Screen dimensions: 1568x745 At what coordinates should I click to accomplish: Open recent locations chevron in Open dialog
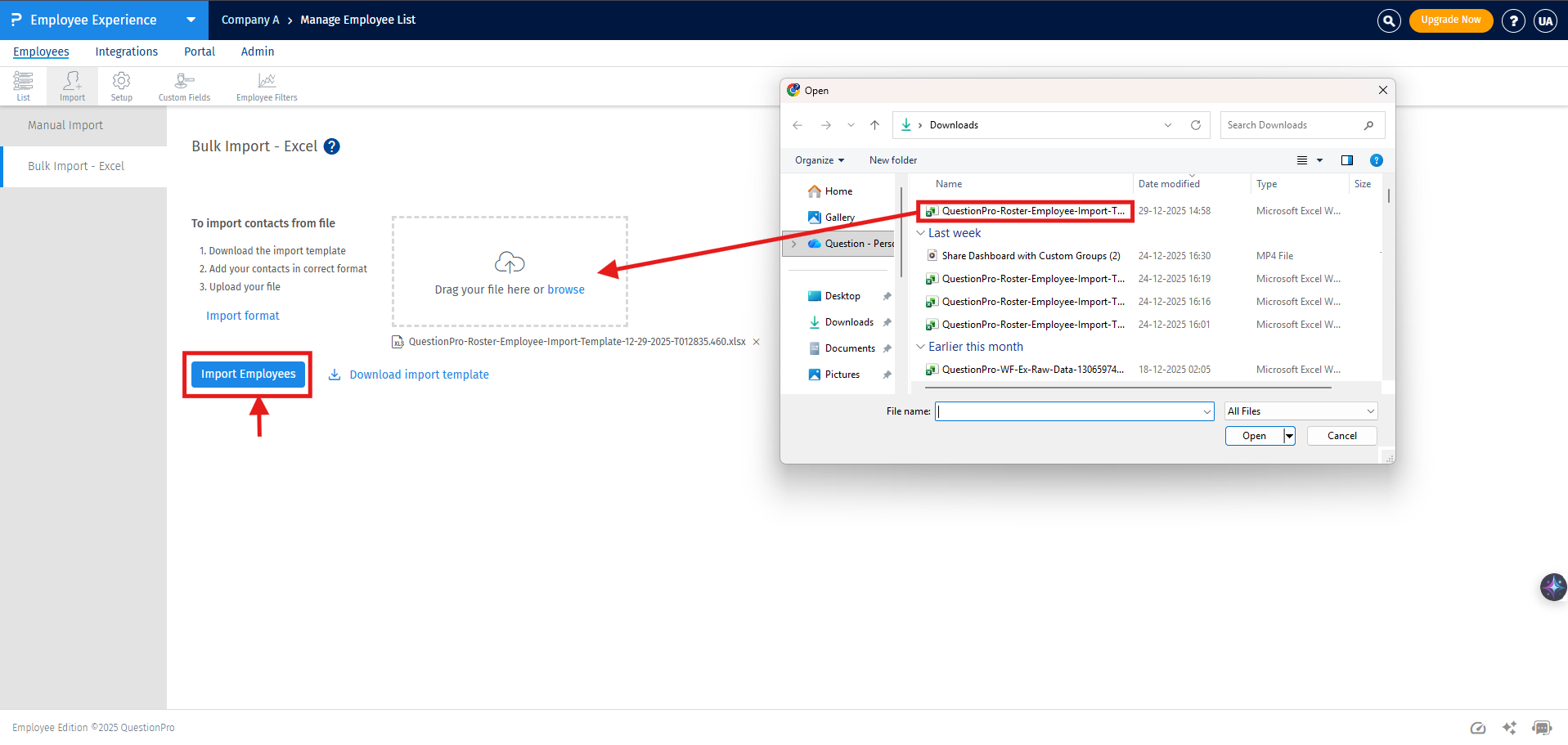[851, 125]
